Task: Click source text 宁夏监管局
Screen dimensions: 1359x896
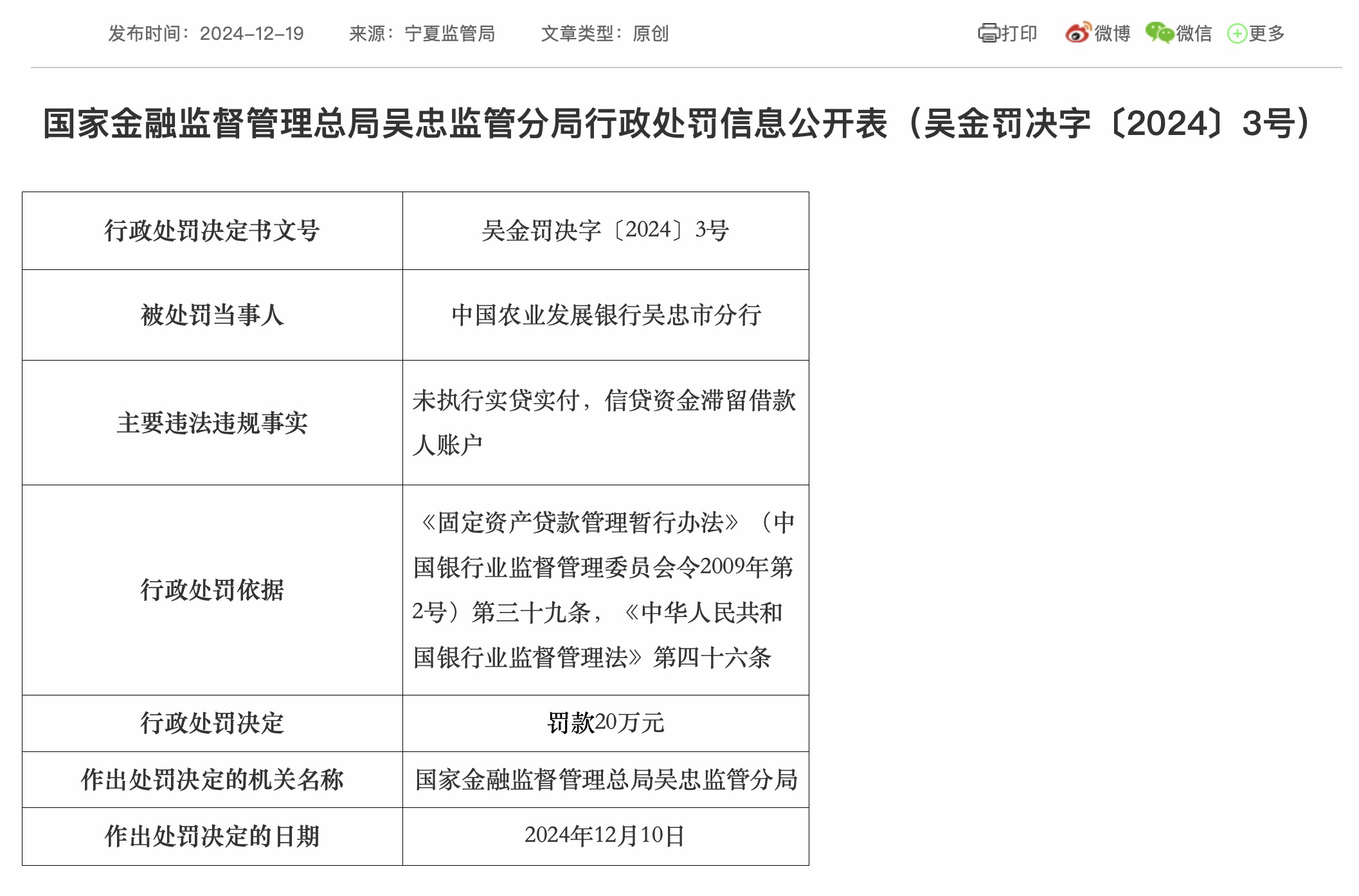Action: pyautogui.click(x=450, y=33)
